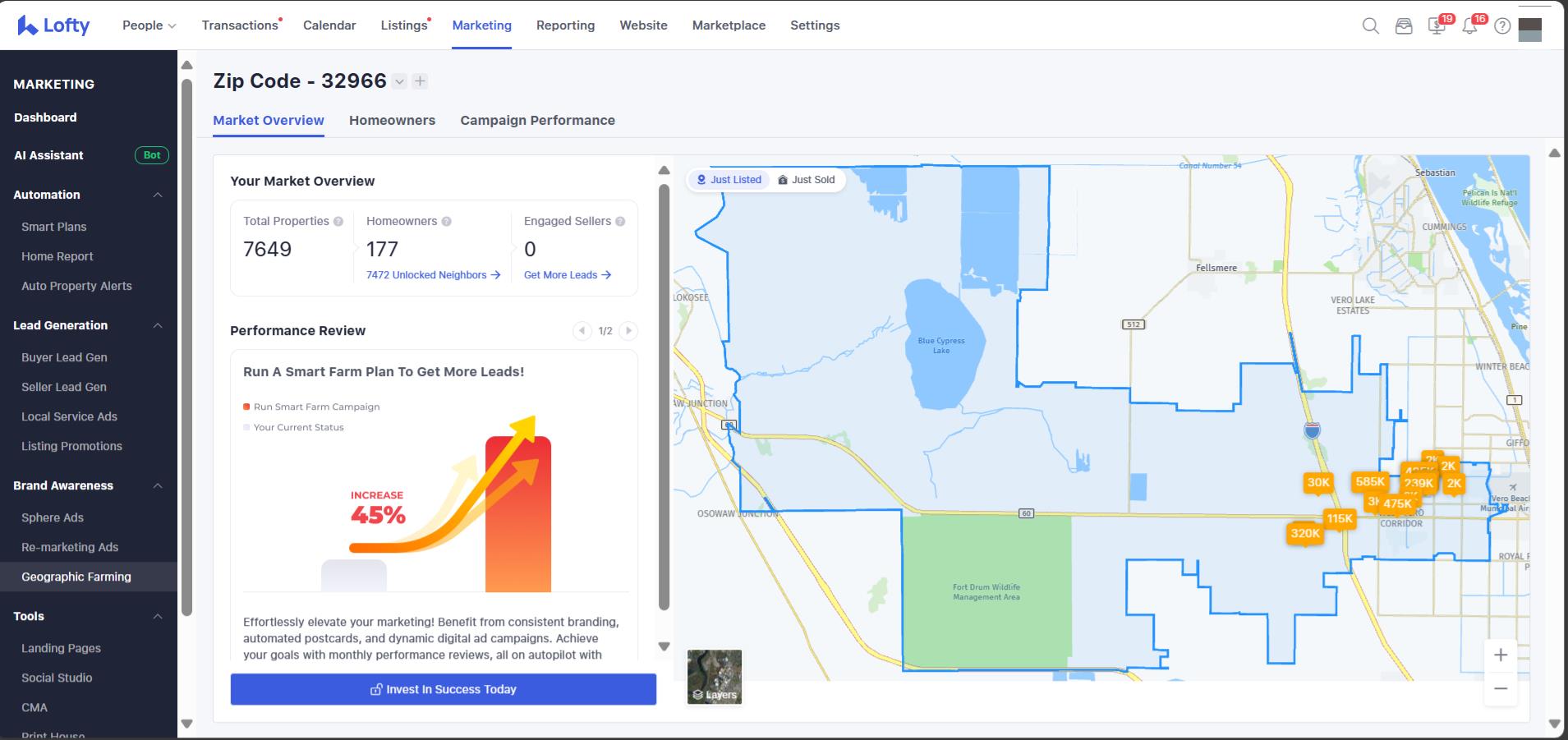The image size is (1568, 740).
Task: Open Smart Plans in the sidebar
Action: pyautogui.click(x=54, y=227)
